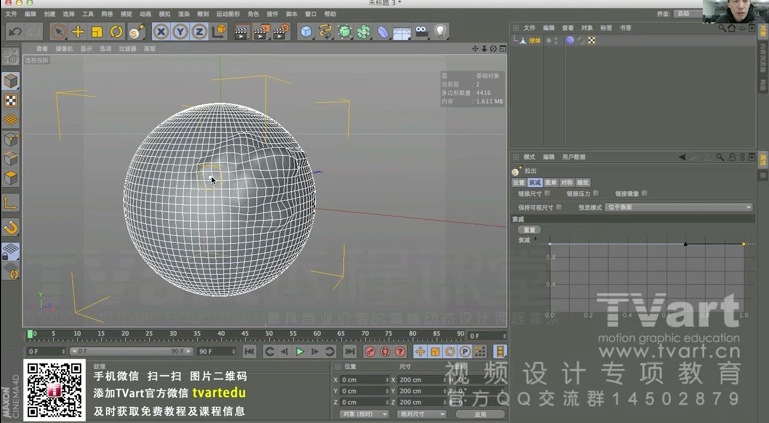Click the falloff curve black triangle point
This screenshot has width=769, height=423.
(686, 244)
